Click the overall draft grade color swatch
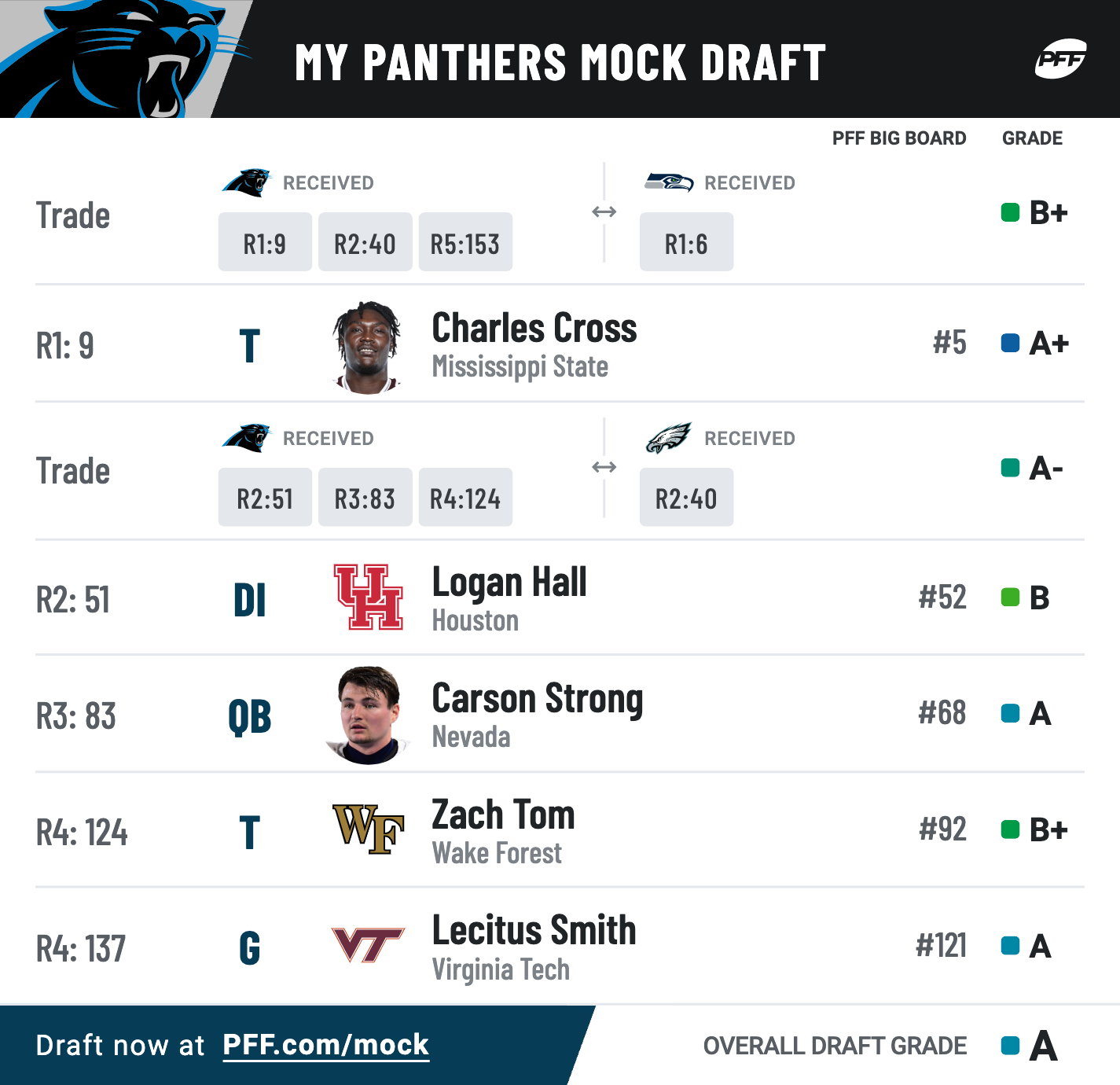Viewport: 1120px width, 1085px height. pos(1010,1046)
